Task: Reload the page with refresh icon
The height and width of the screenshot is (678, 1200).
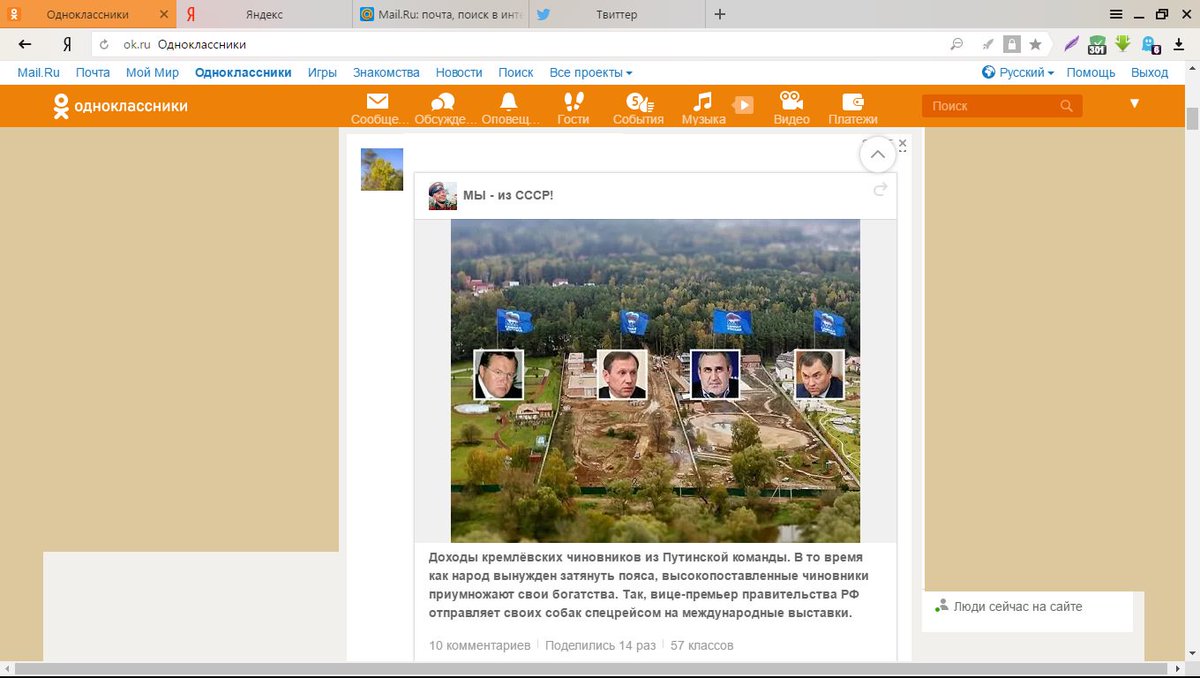Action: pyautogui.click(x=104, y=44)
